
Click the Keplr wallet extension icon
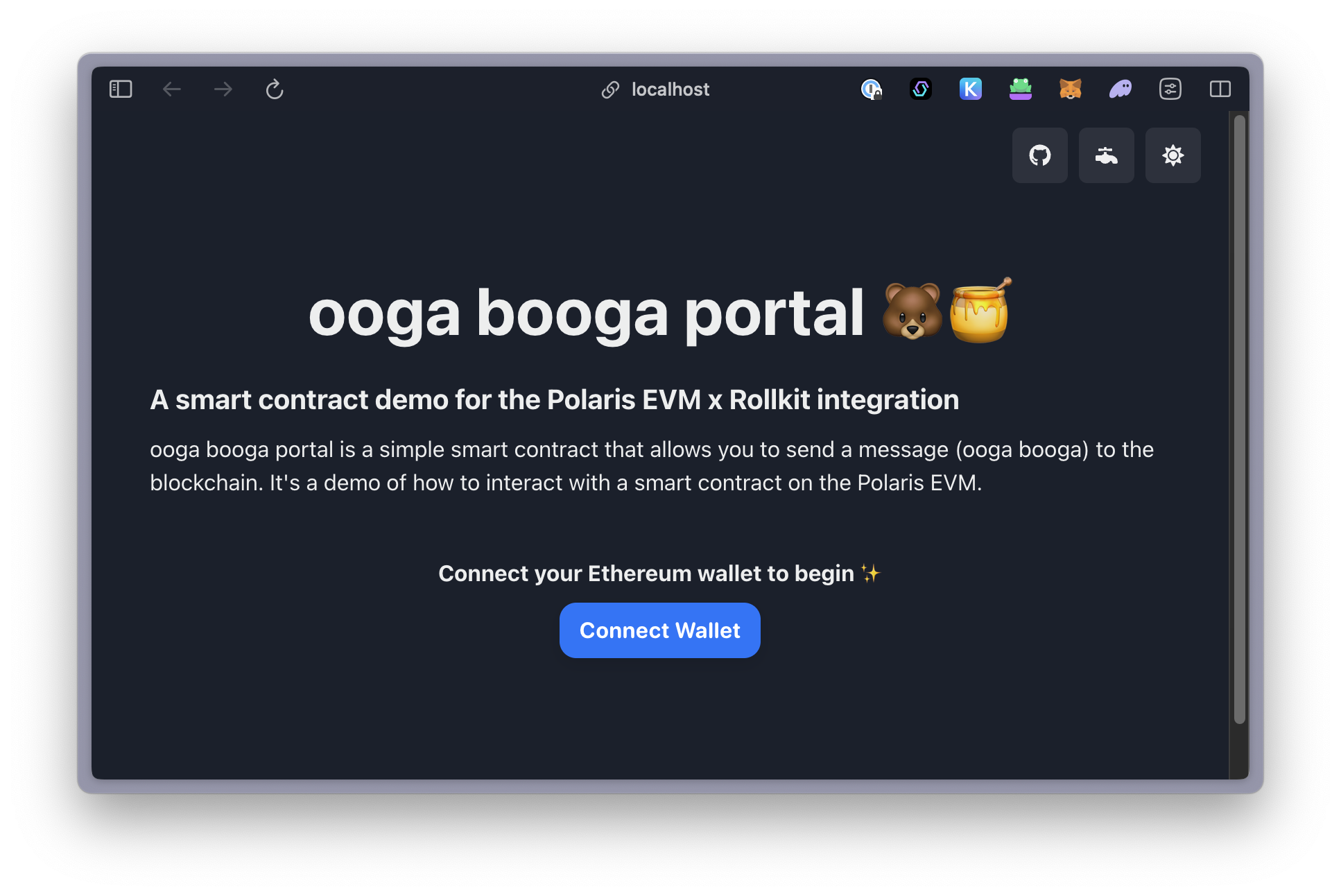click(x=969, y=89)
